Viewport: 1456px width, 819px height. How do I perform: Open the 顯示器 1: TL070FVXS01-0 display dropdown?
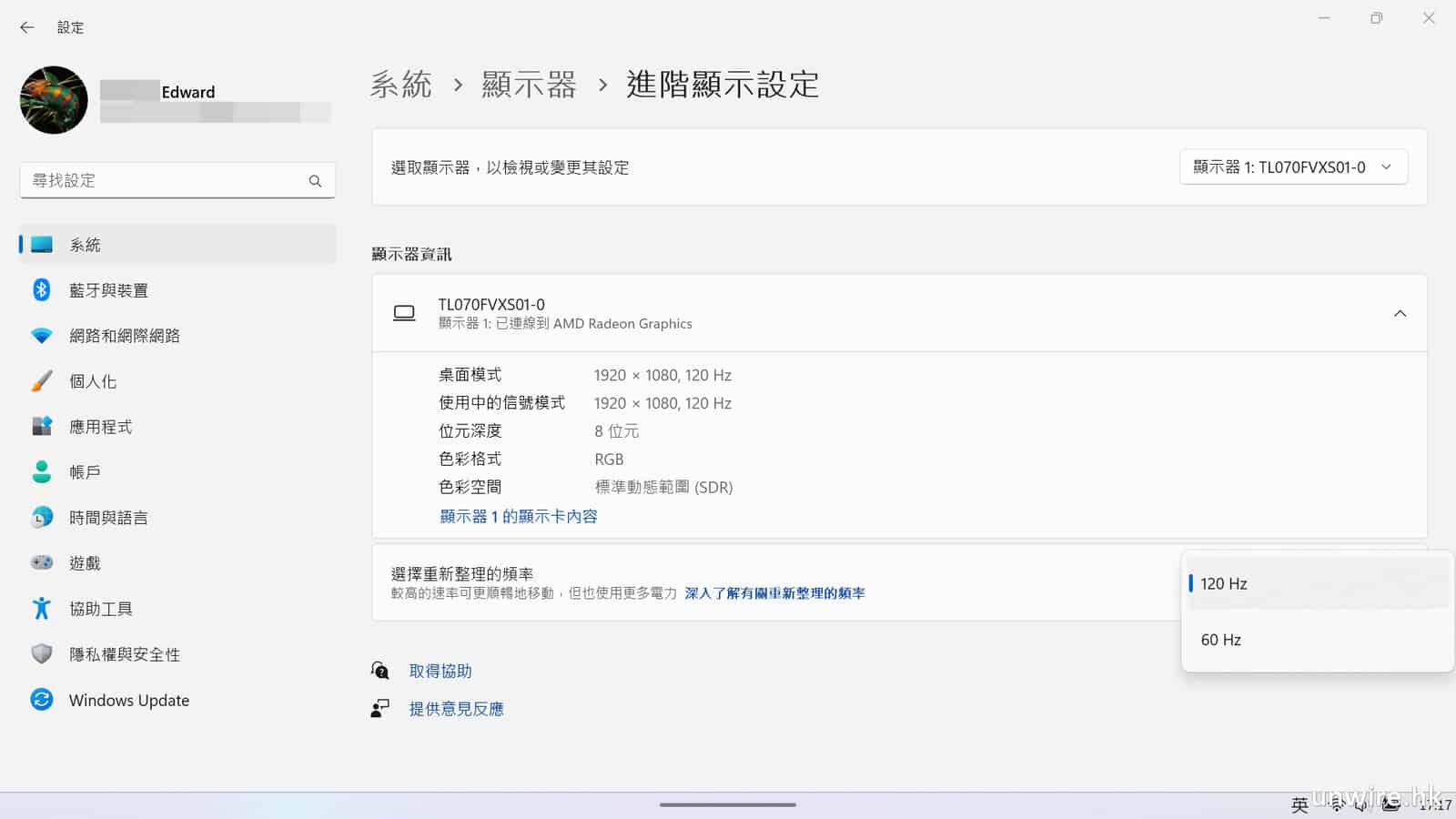[1292, 167]
